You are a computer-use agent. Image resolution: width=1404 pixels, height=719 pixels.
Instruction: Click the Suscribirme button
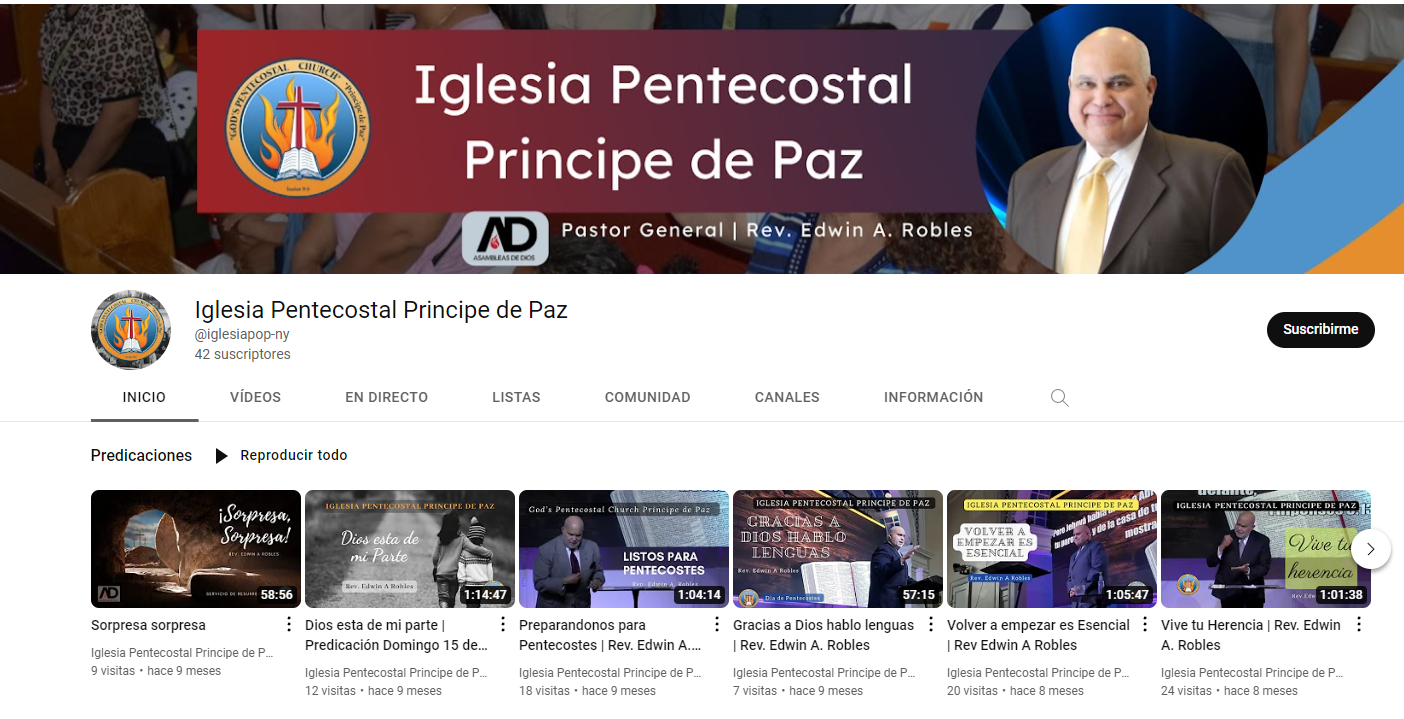(x=1321, y=330)
